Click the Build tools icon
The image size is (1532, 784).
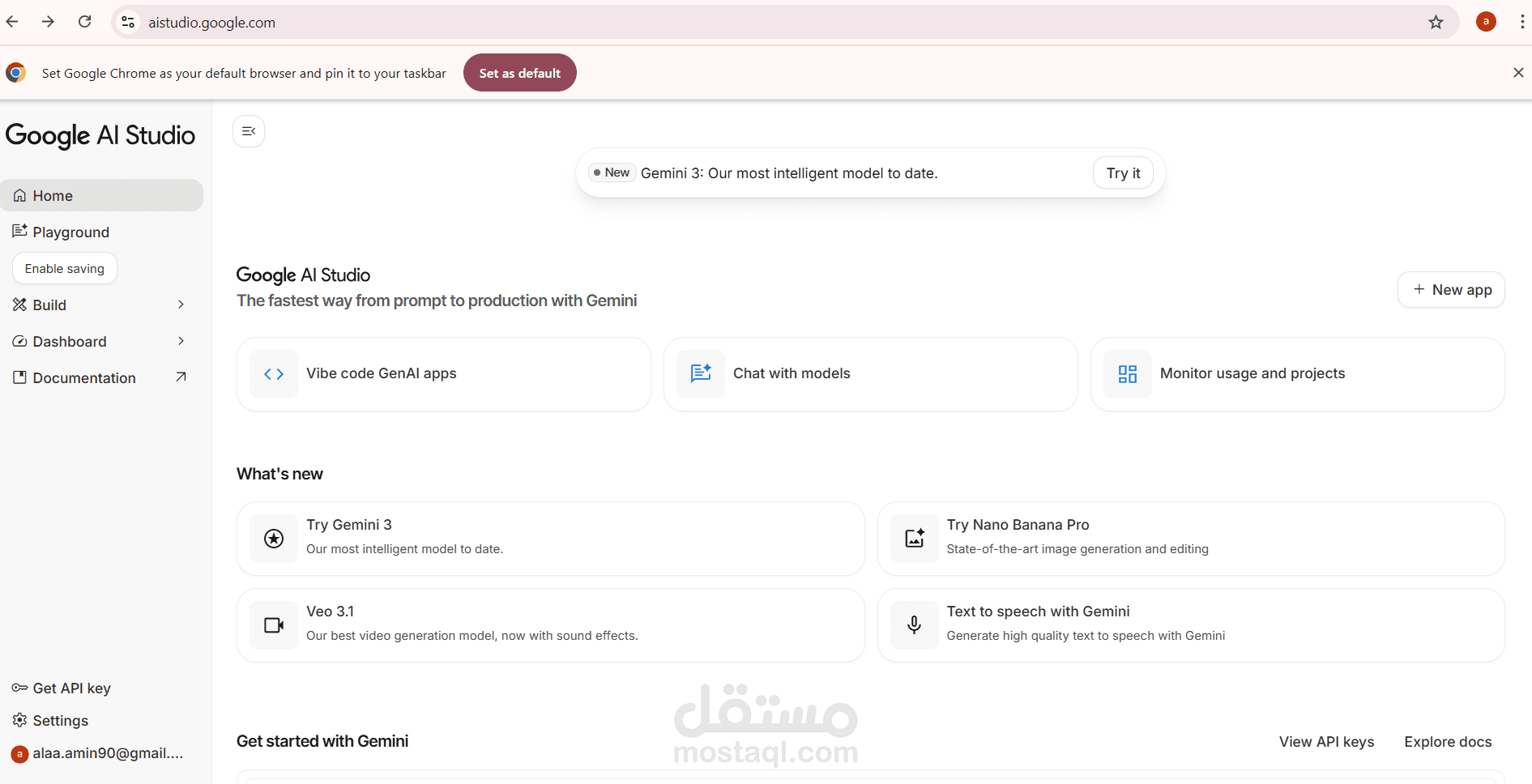(x=19, y=305)
